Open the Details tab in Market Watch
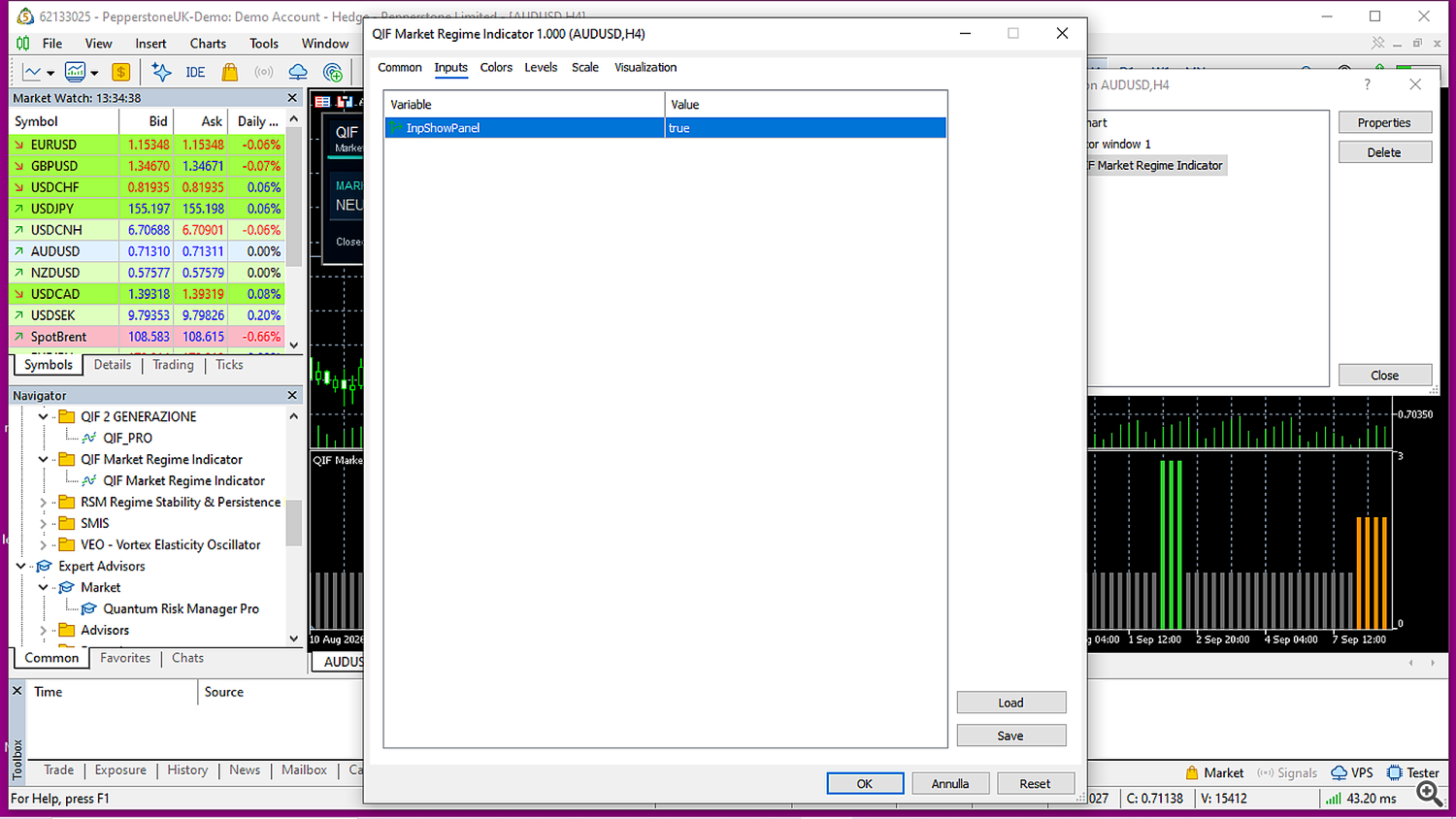The image size is (1456, 819). 113,365
